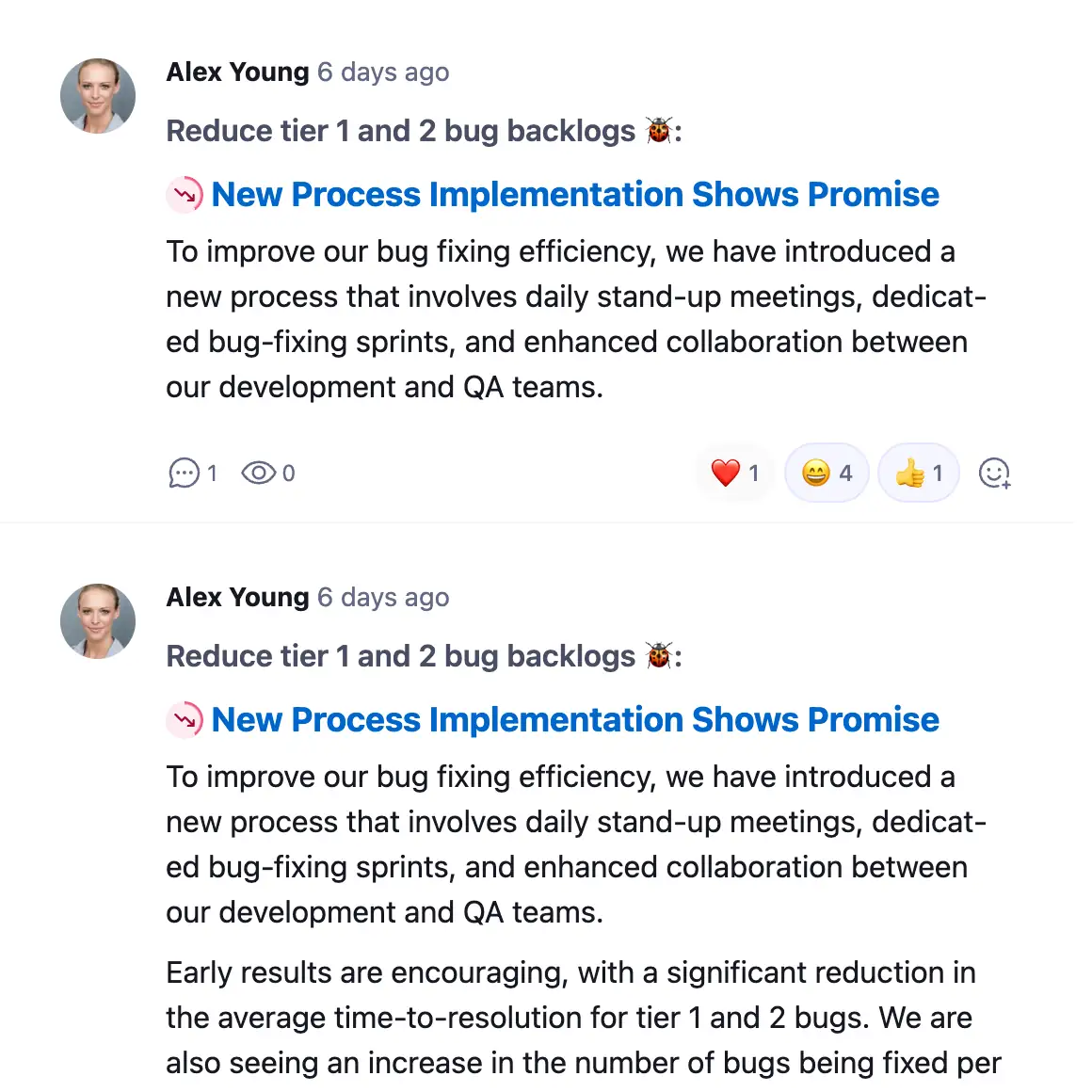Click 'Reduce tier 1 and 2 bug backlogs' in first post
Image resolution: width=1092 pixels, height=1092 pixels.
point(400,131)
